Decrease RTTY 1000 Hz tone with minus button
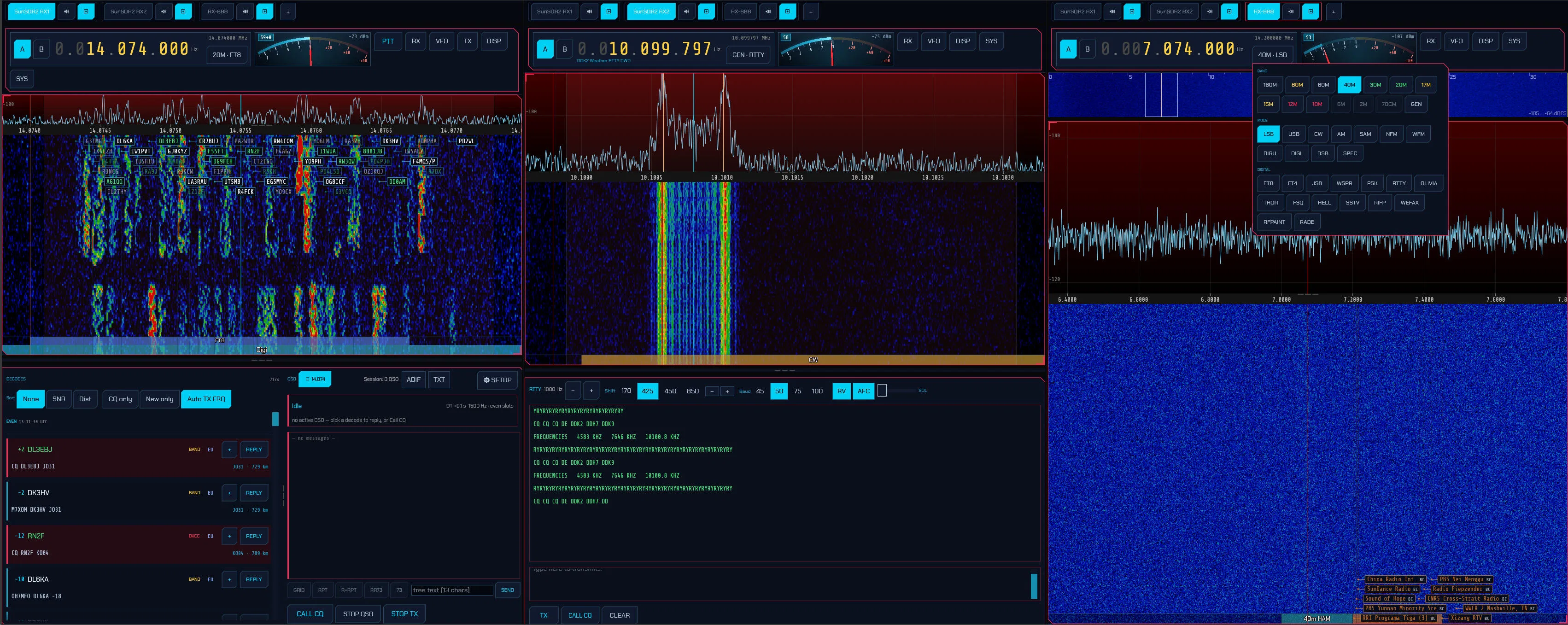The image size is (1568, 625). tap(573, 391)
